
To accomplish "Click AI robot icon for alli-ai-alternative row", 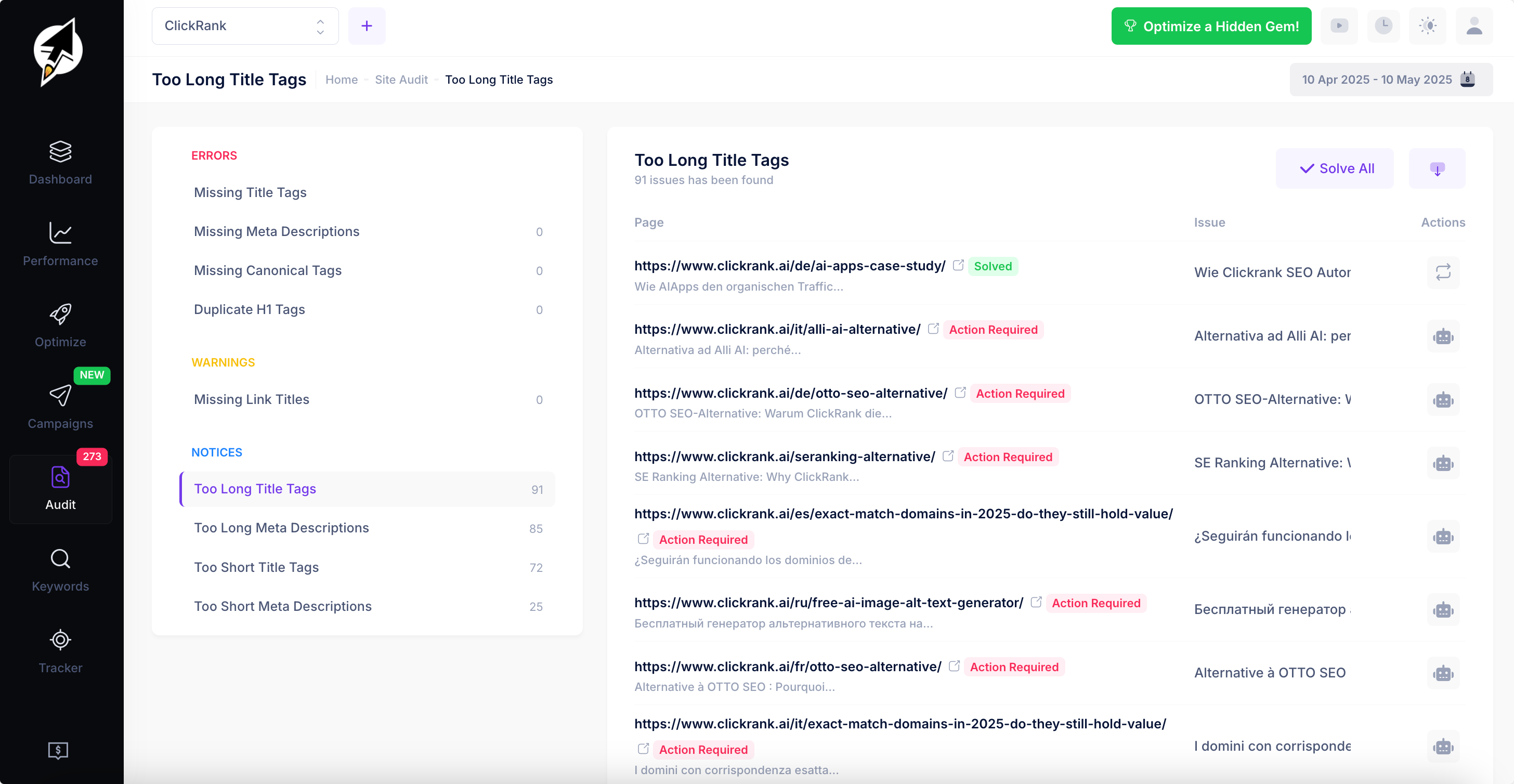I will pyautogui.click(x=1443, y=336).
